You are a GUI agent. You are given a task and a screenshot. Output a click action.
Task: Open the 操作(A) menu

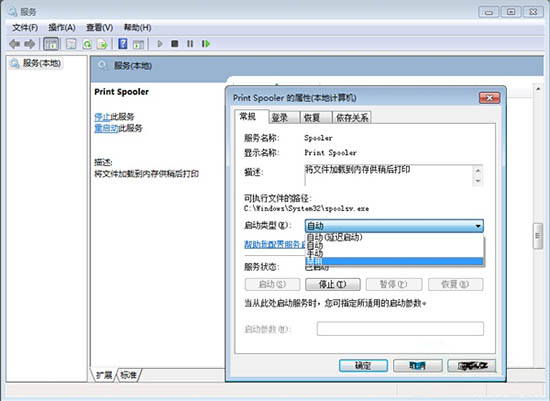point(62,27)
